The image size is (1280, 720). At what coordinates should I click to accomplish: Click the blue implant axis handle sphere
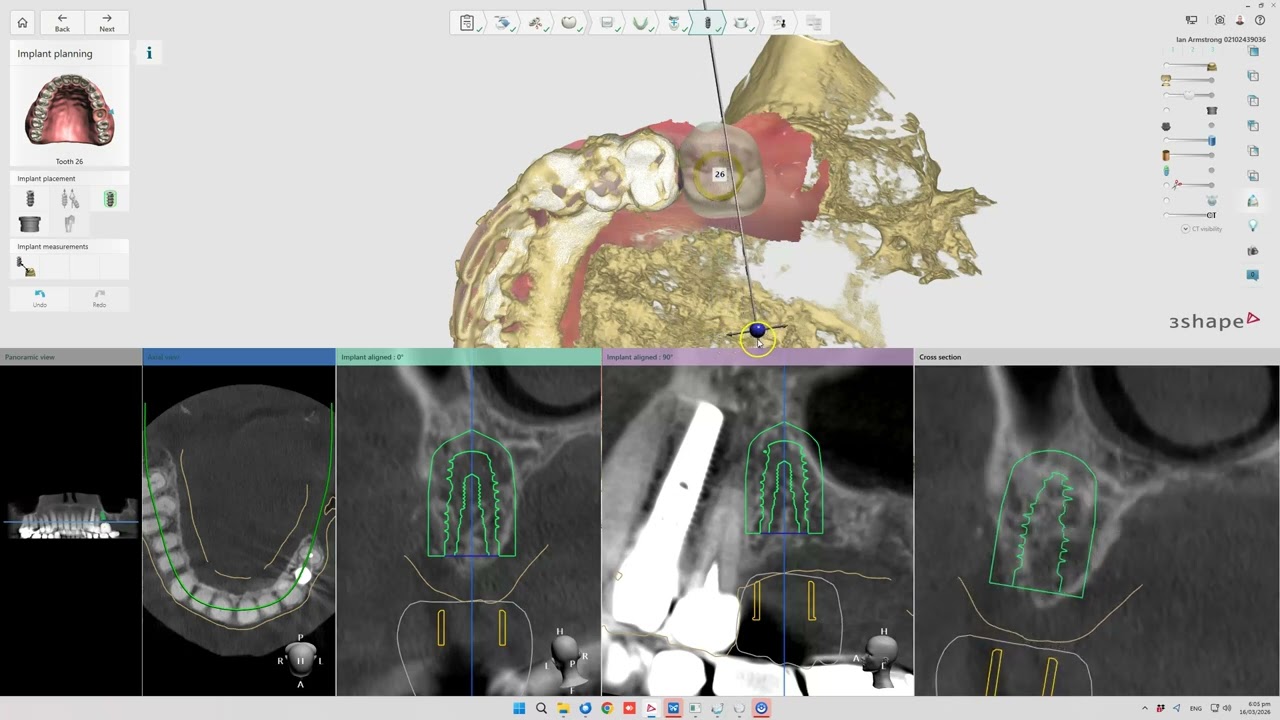(757, 330)
